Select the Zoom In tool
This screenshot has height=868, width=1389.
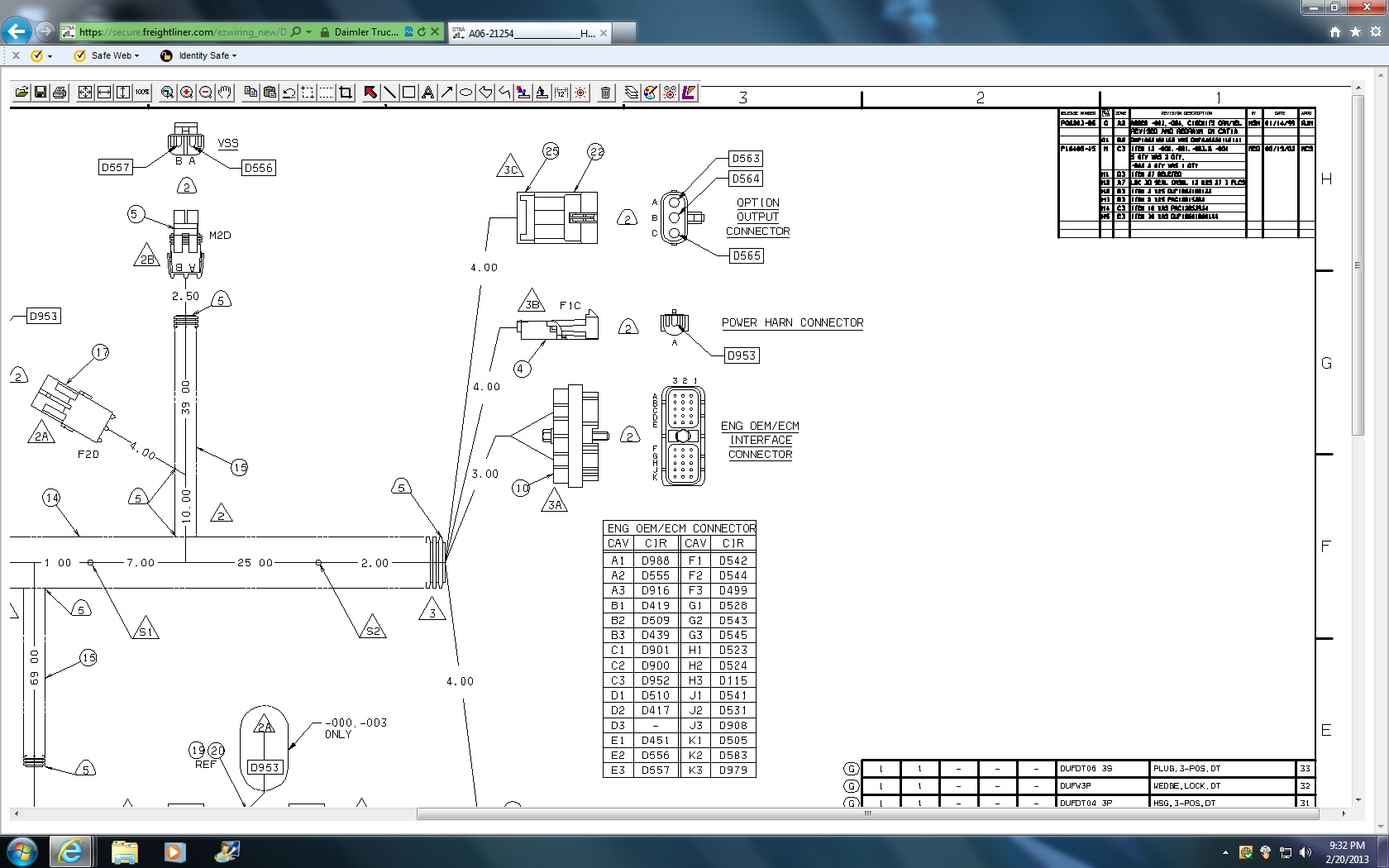tap(186, 93)
